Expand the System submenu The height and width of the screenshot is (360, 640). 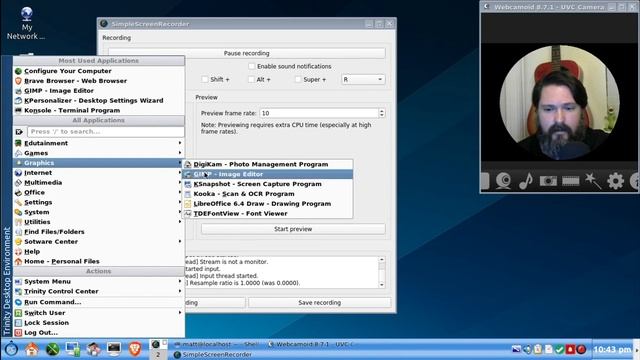[x=99, y=212]
